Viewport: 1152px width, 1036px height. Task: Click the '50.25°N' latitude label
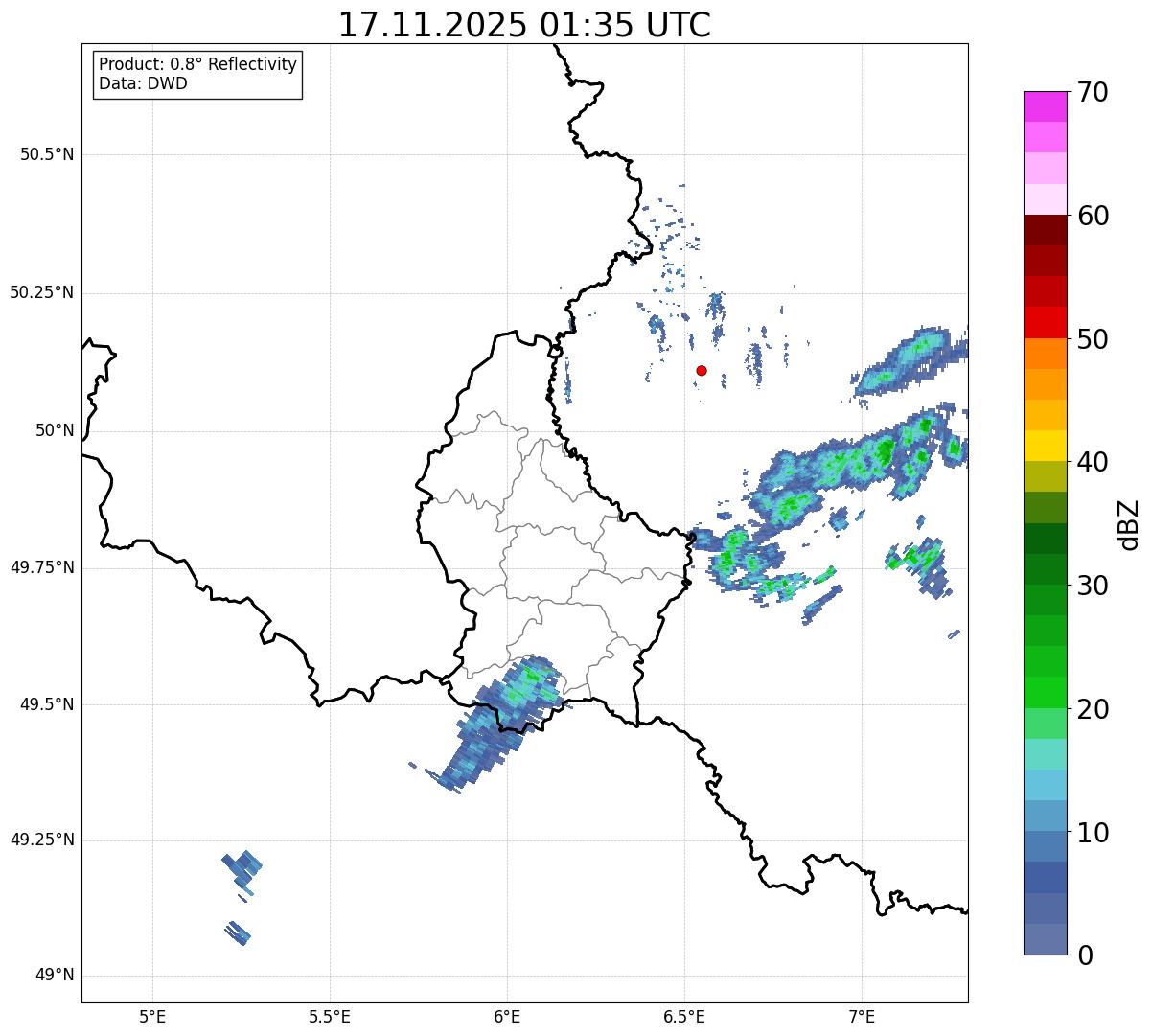point(42,292)
